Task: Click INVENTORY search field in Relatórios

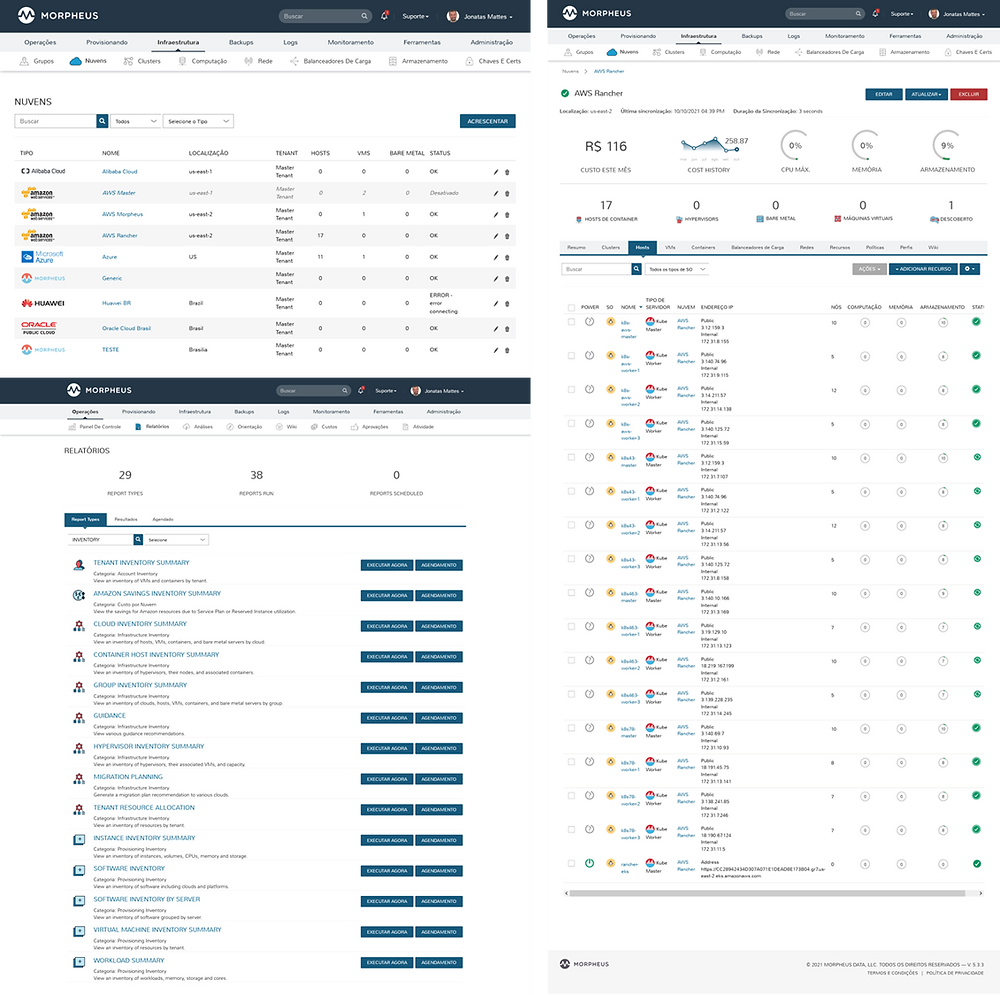Action: point(100,540)
